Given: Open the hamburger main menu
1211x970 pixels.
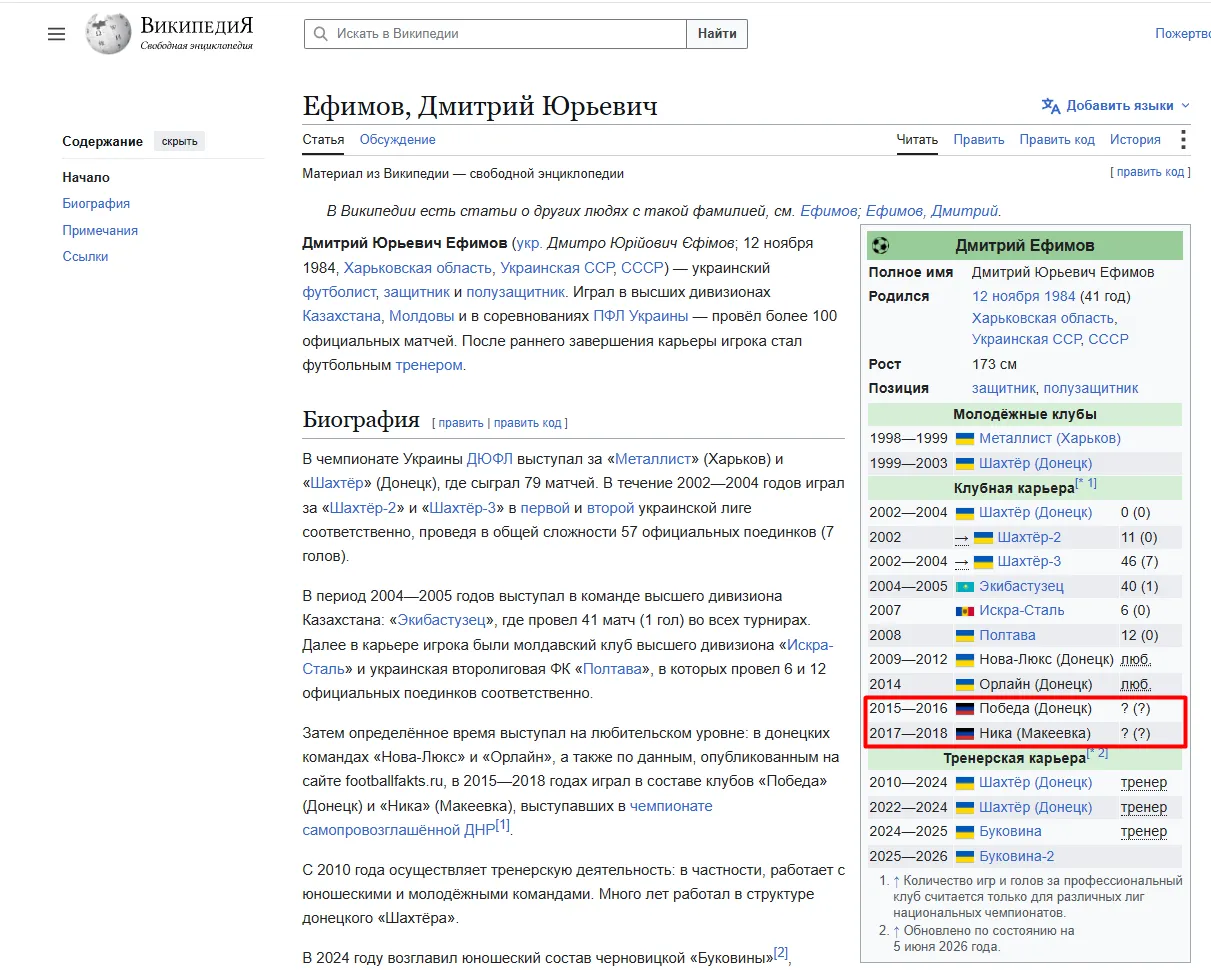Looking at the screenshot, I should click(56, 34).
